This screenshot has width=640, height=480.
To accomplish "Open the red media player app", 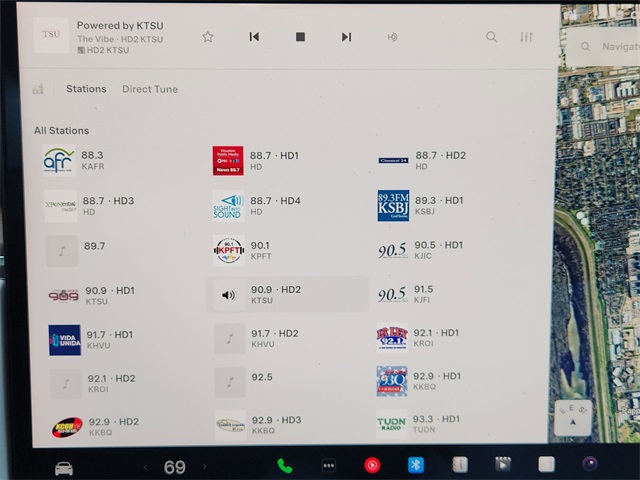I will (x=372, y=465).
